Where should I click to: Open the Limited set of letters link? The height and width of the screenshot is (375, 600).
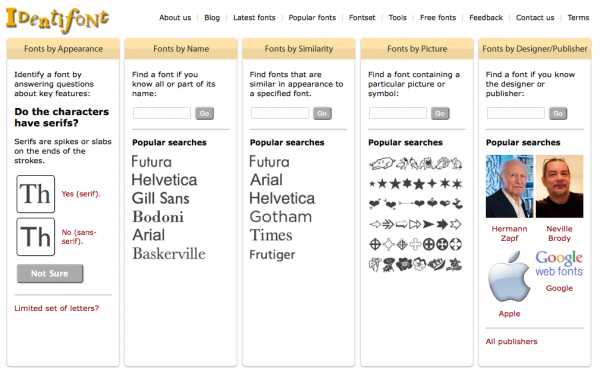tap(57, 308)
